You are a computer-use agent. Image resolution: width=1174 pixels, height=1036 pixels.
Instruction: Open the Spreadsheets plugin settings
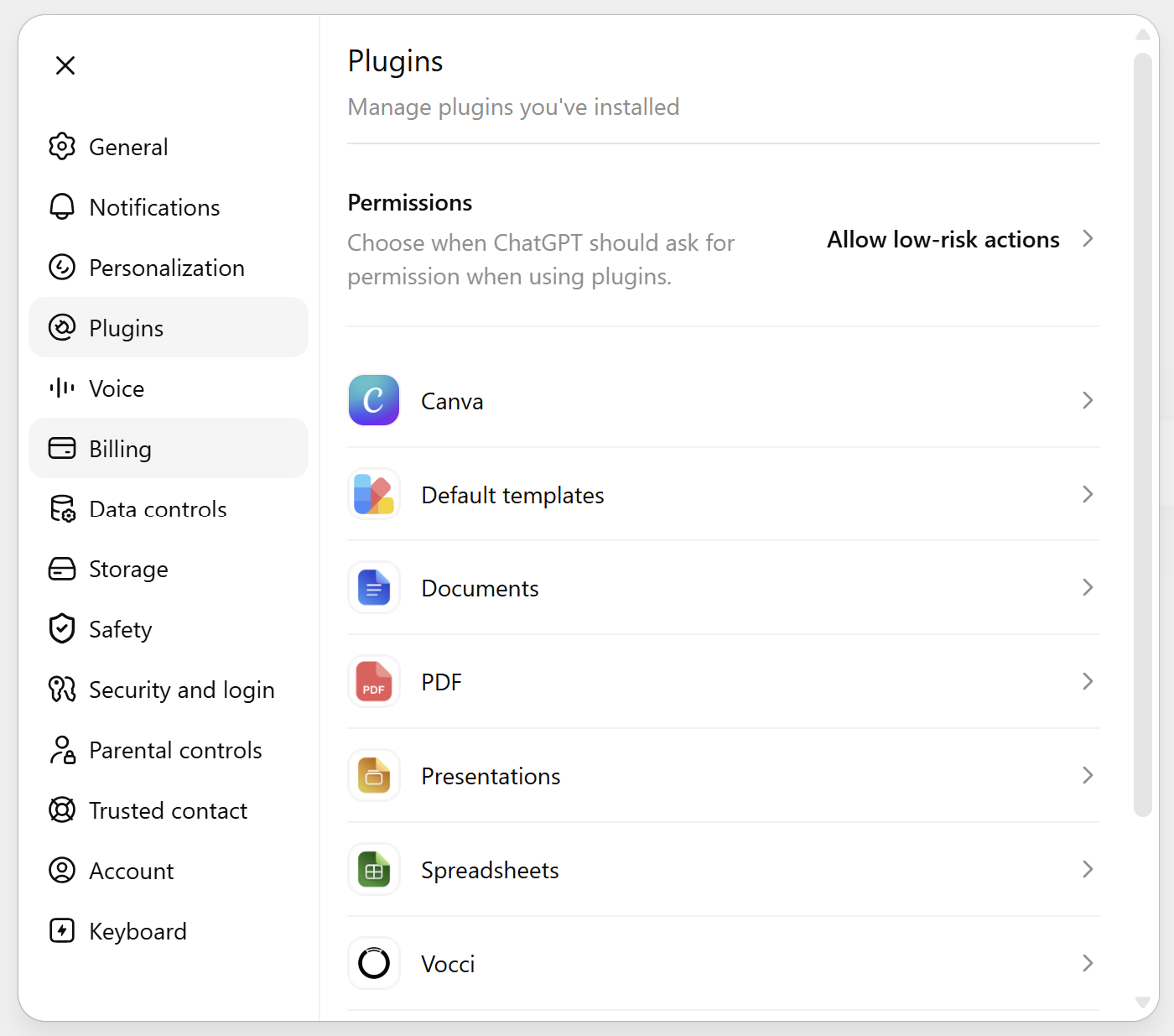[724, 870]
